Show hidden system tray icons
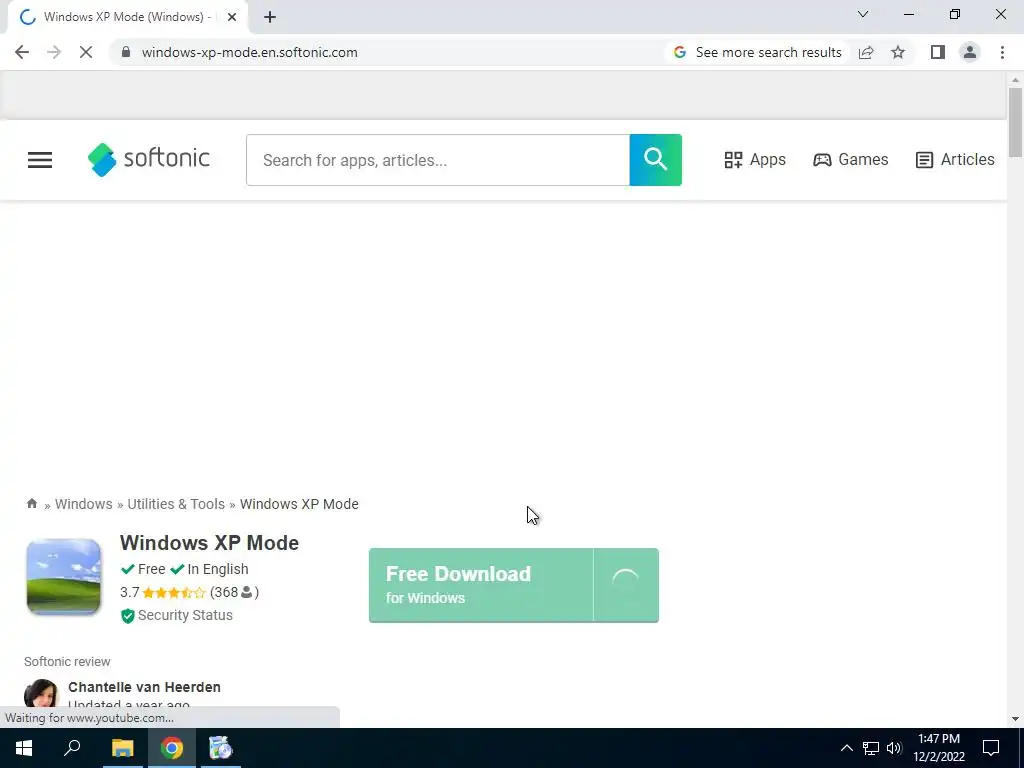1024x768 pixels. point(846,748)
